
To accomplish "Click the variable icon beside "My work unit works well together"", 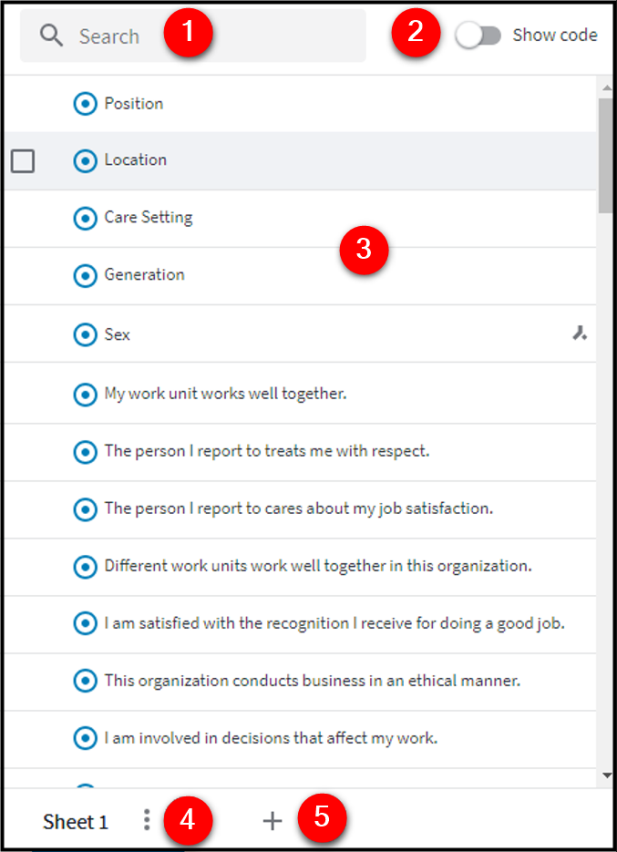I will tap(86, 394).
